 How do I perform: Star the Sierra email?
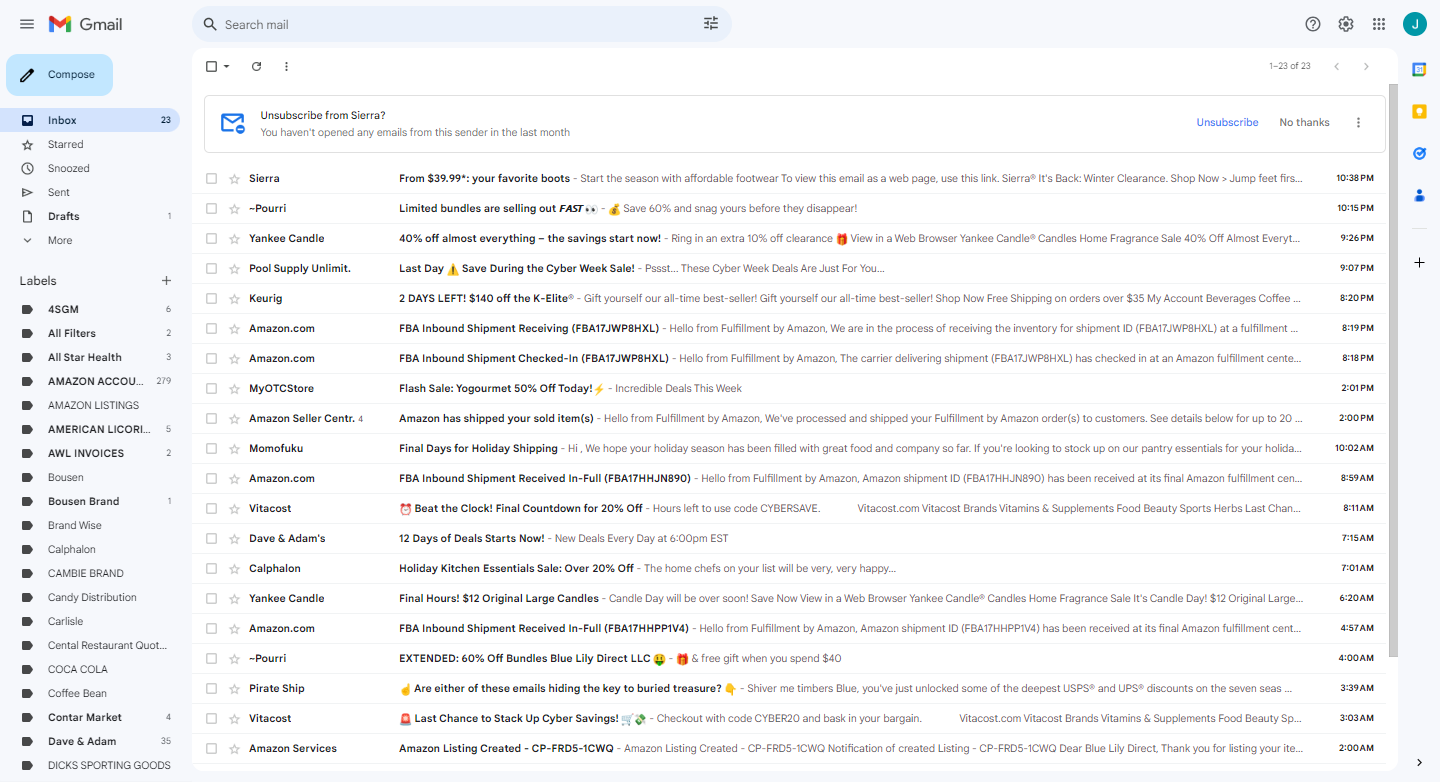click(x=235, y=178)
